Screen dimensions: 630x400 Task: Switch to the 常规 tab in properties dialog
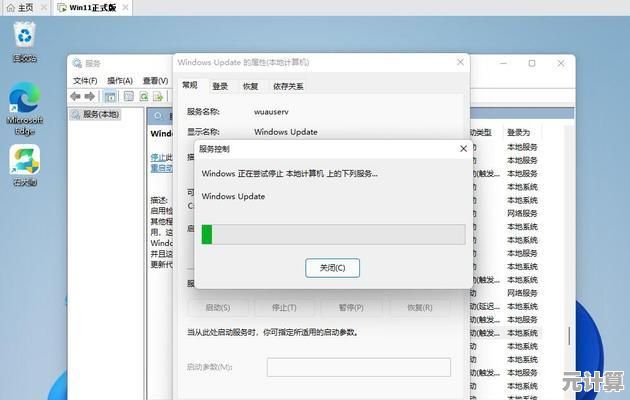point(190,85)
